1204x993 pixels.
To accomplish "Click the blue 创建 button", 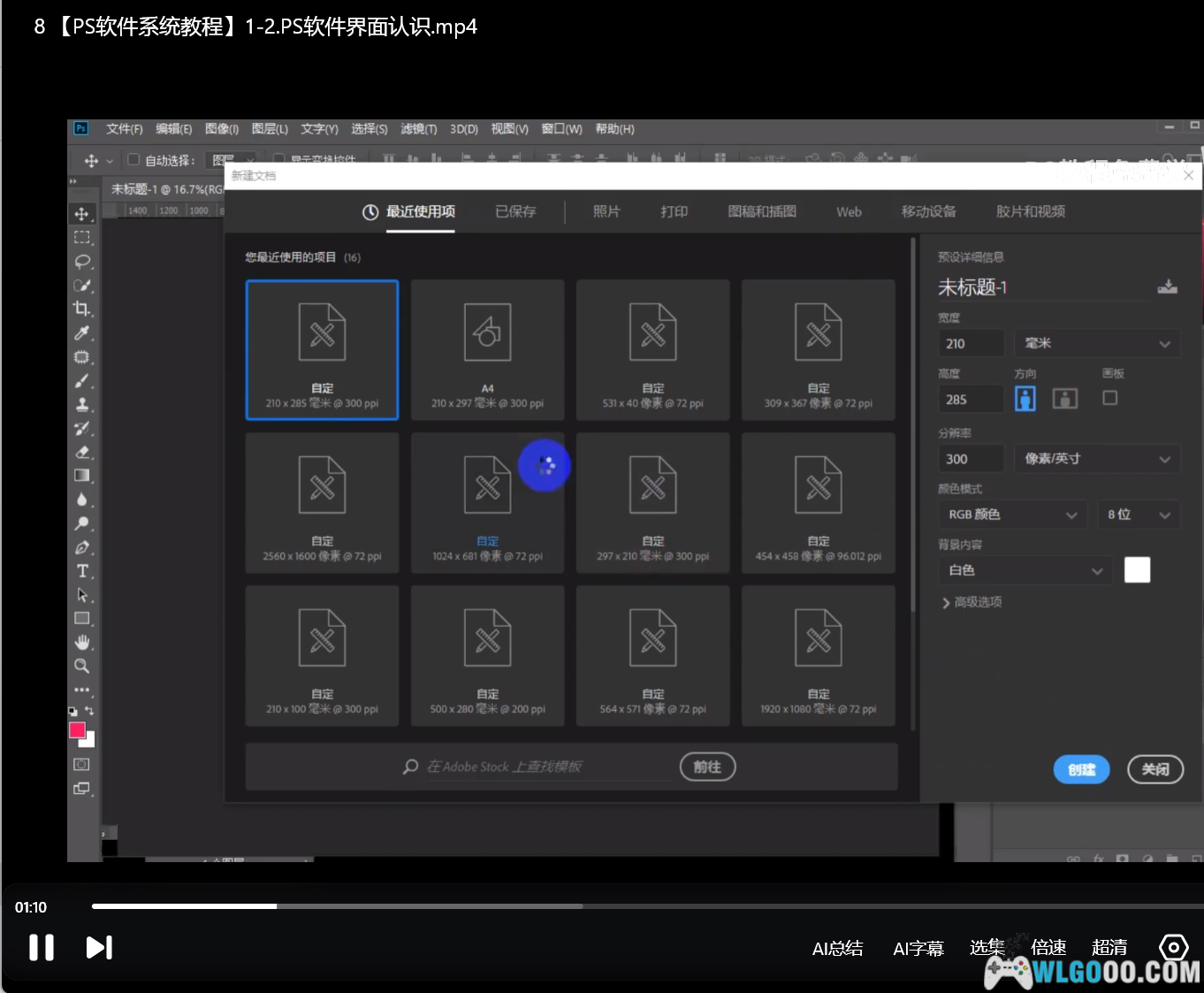I will (1081, 769).
